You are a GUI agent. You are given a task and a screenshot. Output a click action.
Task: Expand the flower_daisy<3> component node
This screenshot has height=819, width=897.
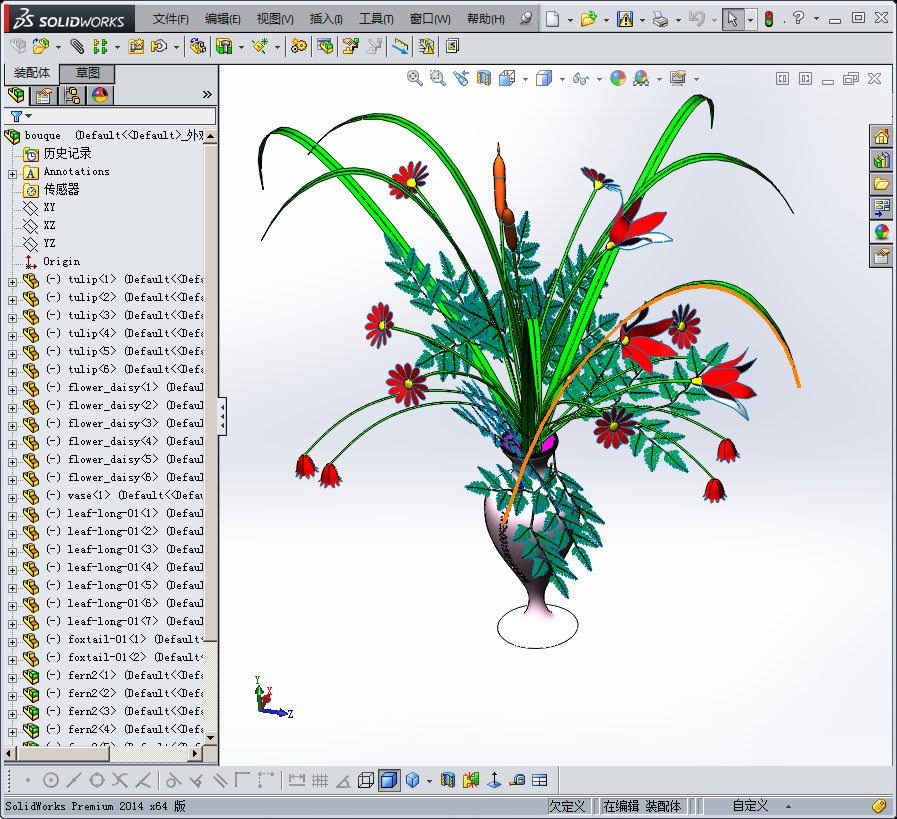13,426
